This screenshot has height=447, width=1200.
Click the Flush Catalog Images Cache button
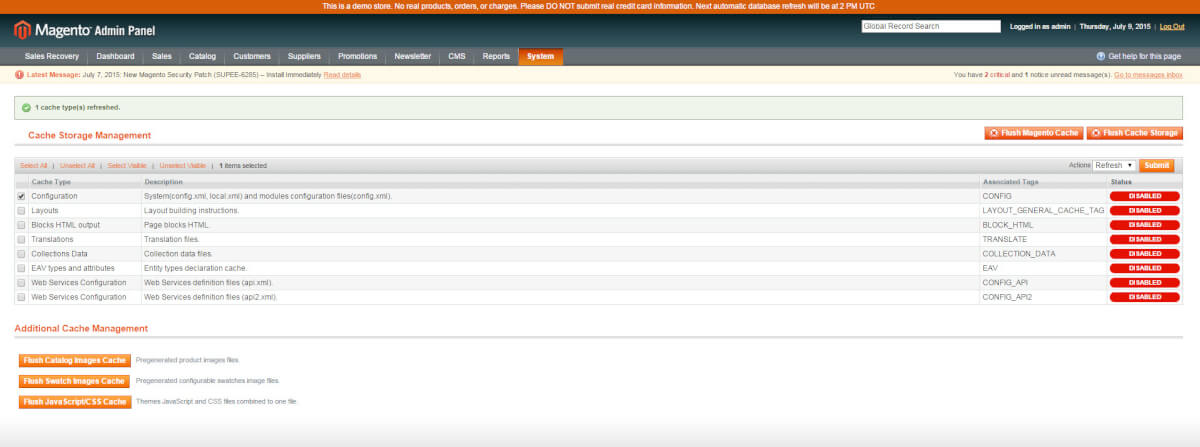(75, 360)
